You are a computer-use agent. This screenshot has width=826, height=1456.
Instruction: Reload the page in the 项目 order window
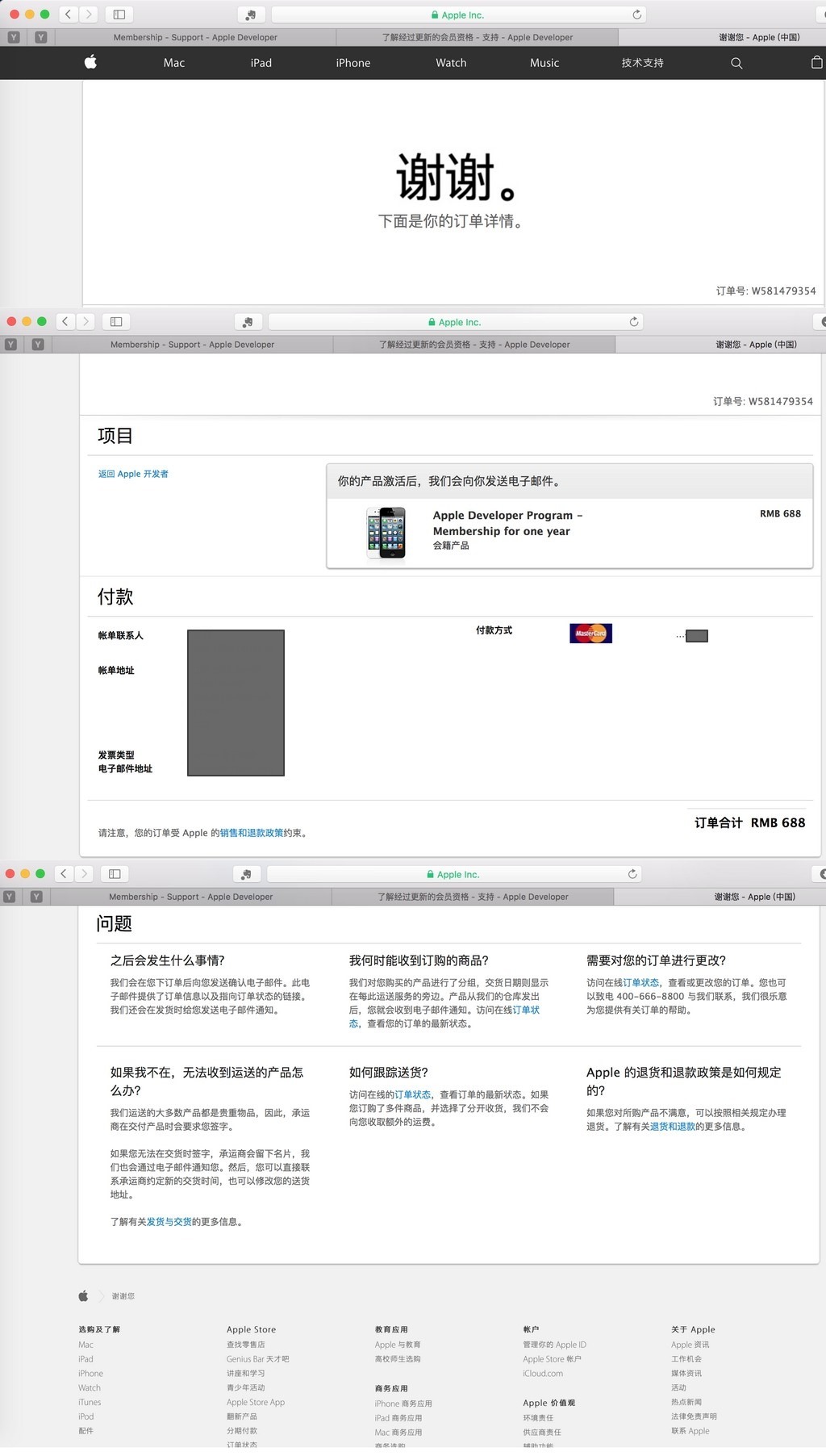click(633, 321)
